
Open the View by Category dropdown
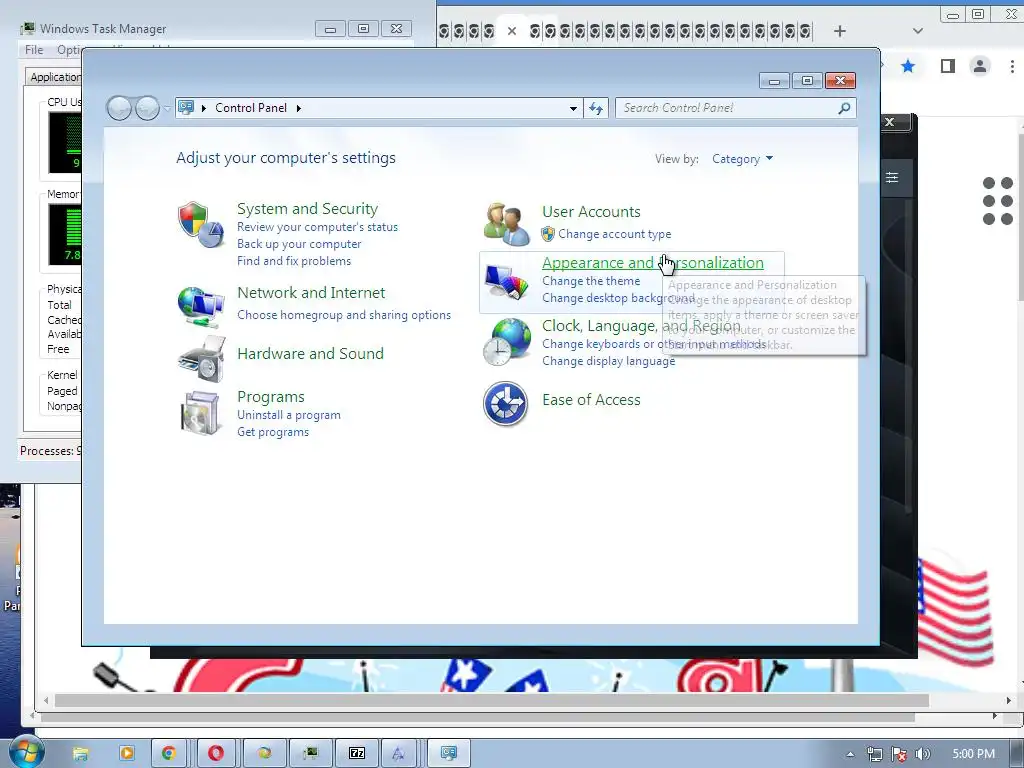[743, 159]
